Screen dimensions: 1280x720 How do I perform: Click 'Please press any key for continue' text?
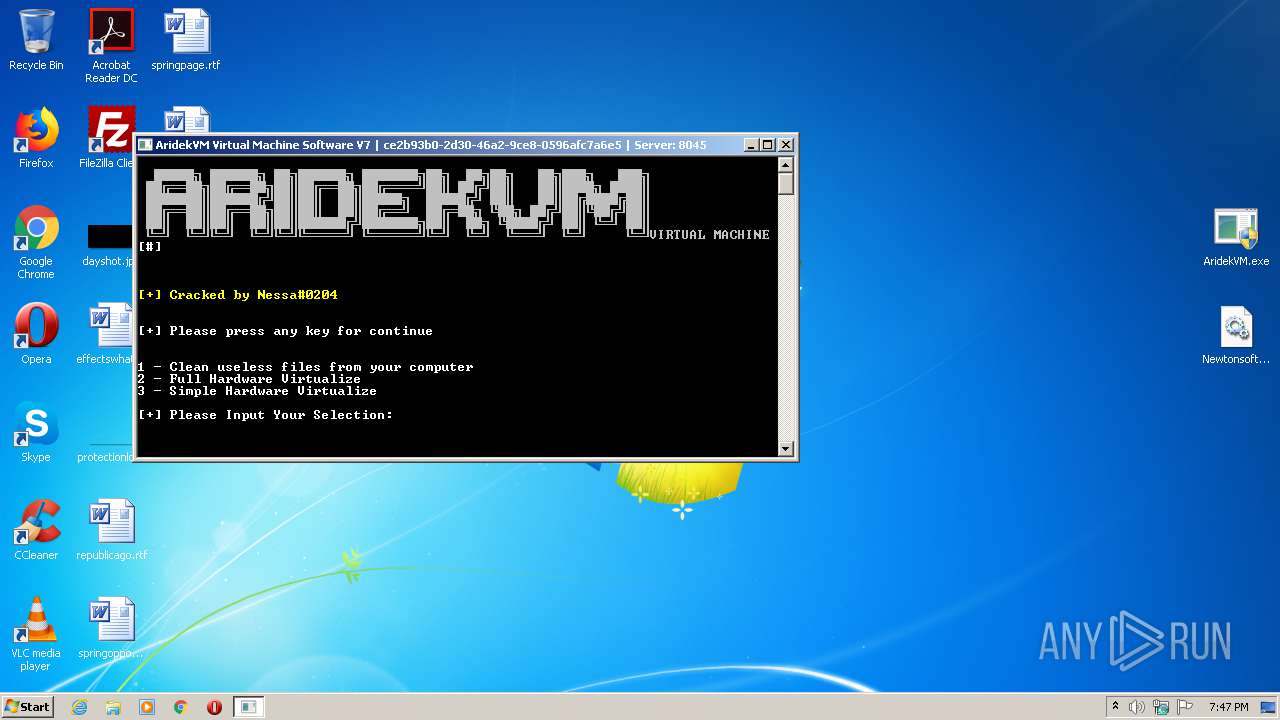286,331
